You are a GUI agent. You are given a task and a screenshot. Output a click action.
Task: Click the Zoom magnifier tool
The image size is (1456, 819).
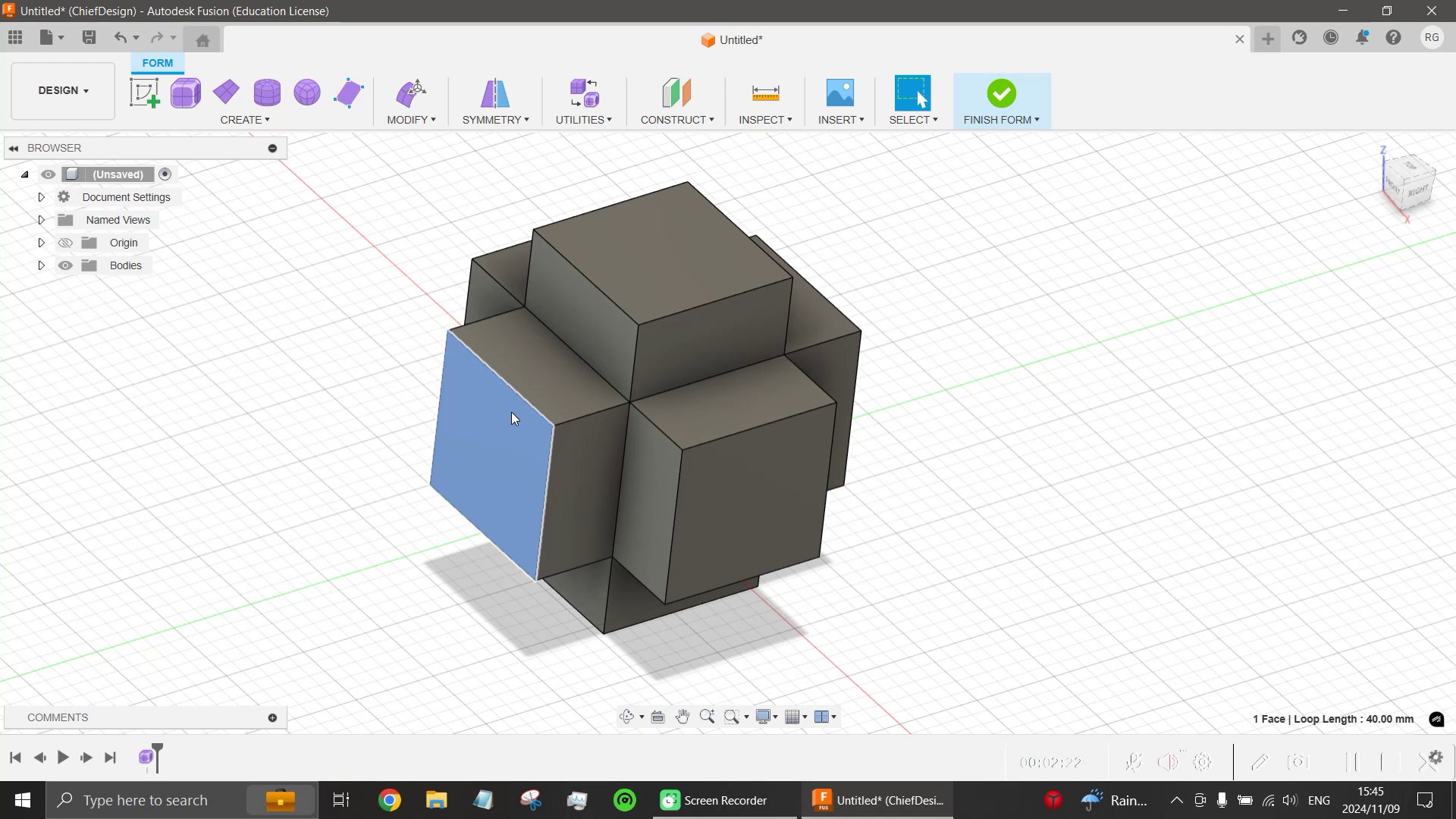(x=707, y=717)
